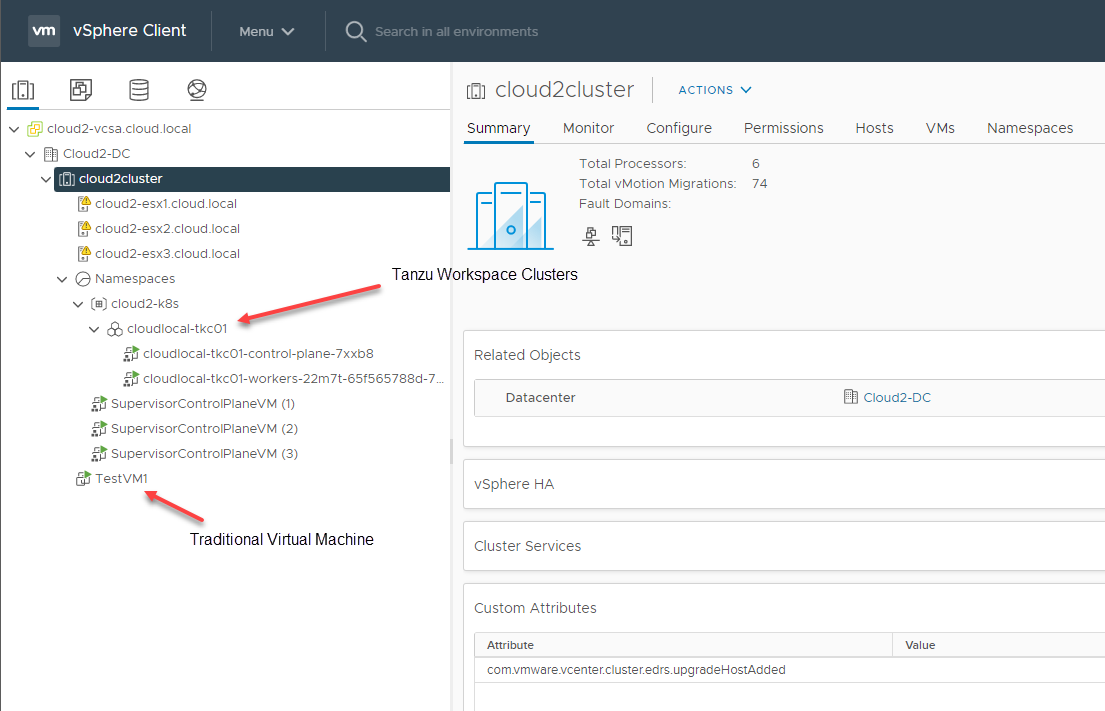Select cloud2-esx2.cloud.local host
1105x711 pixels.
click(167, 228)
